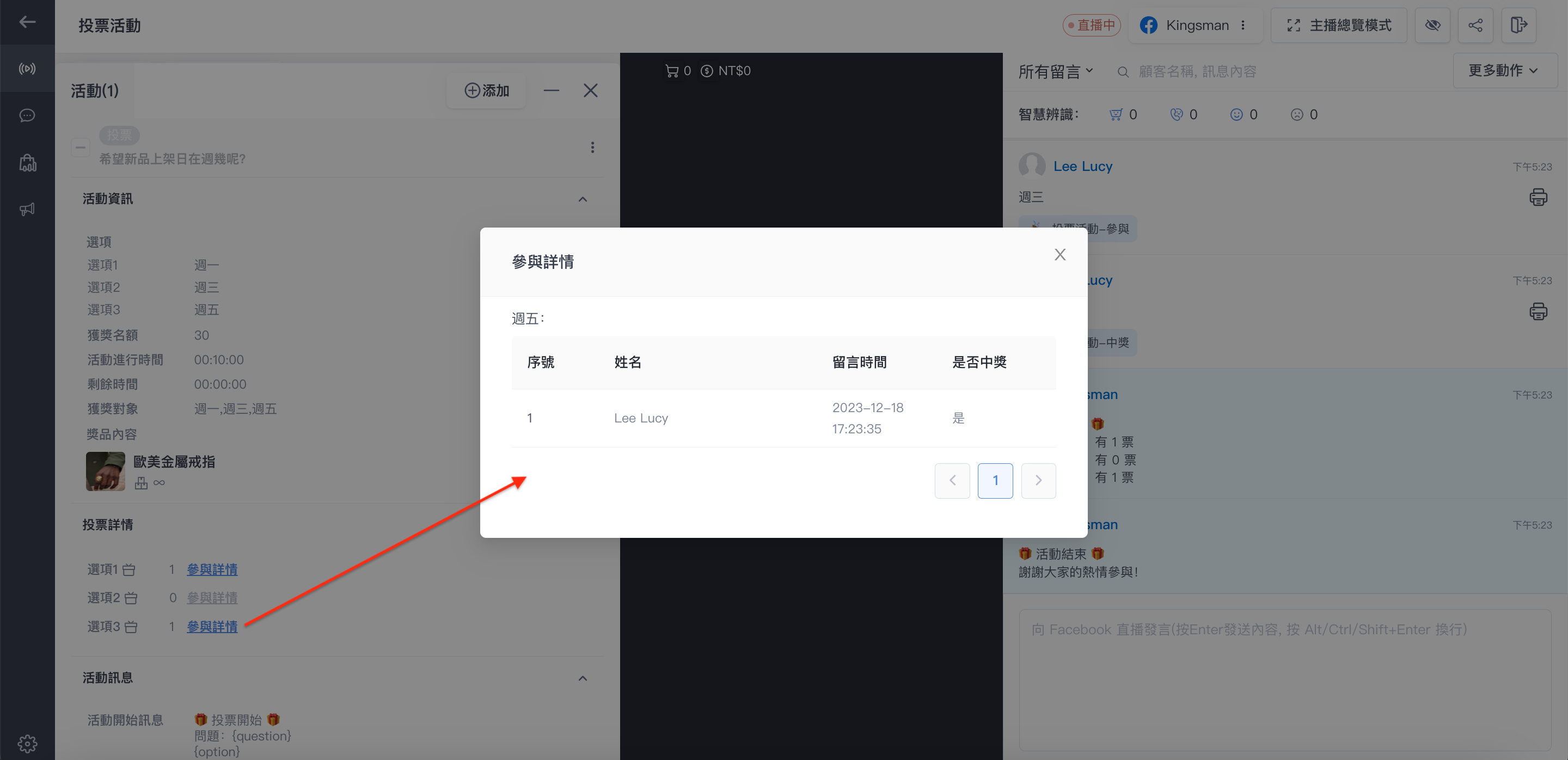Click the shopping cart count icon
This screenshot has width=1568, height=760.
click(x=672, y=71)
